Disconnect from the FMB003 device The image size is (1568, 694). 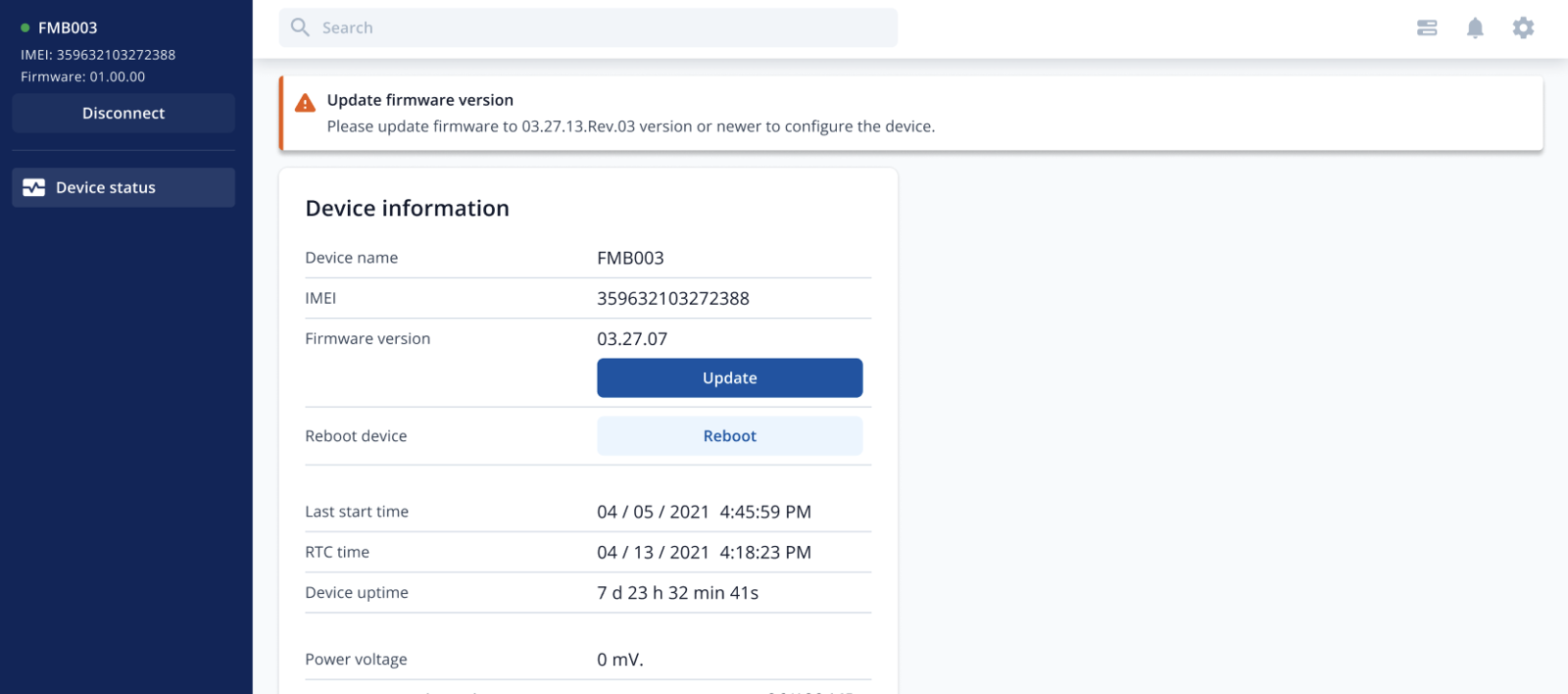pyautogui.click(x=123, y=113)
